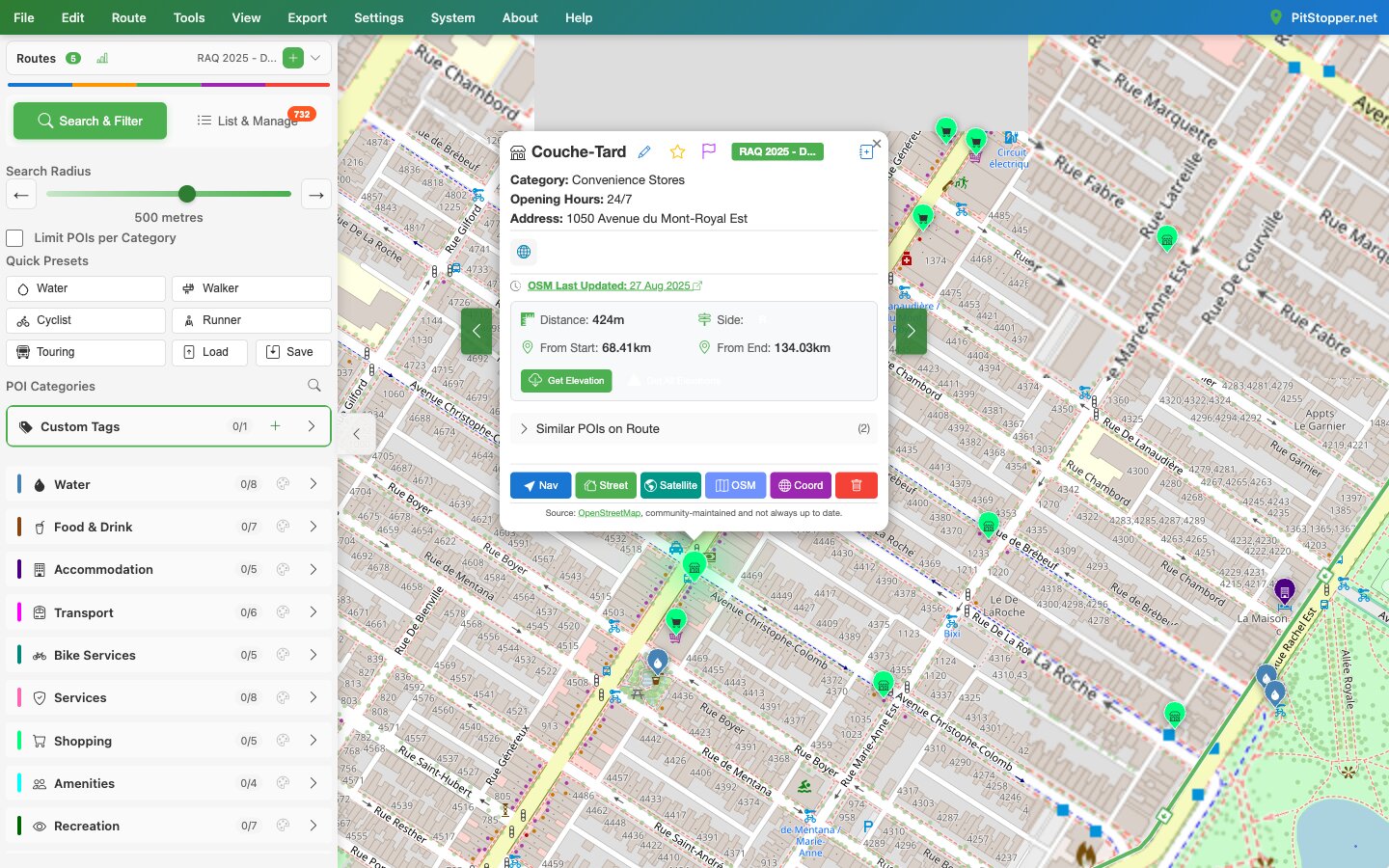Delete the POI with the red trash button
The height and width of the screenshot is (868, 1389).
(857, 485)
